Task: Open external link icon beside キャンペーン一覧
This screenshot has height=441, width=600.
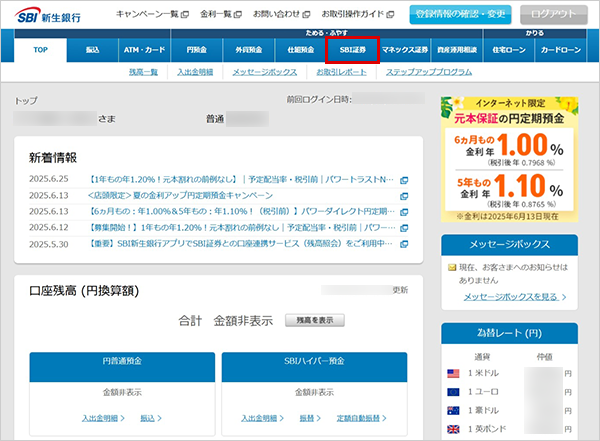Action: click(x=185, y=15)
